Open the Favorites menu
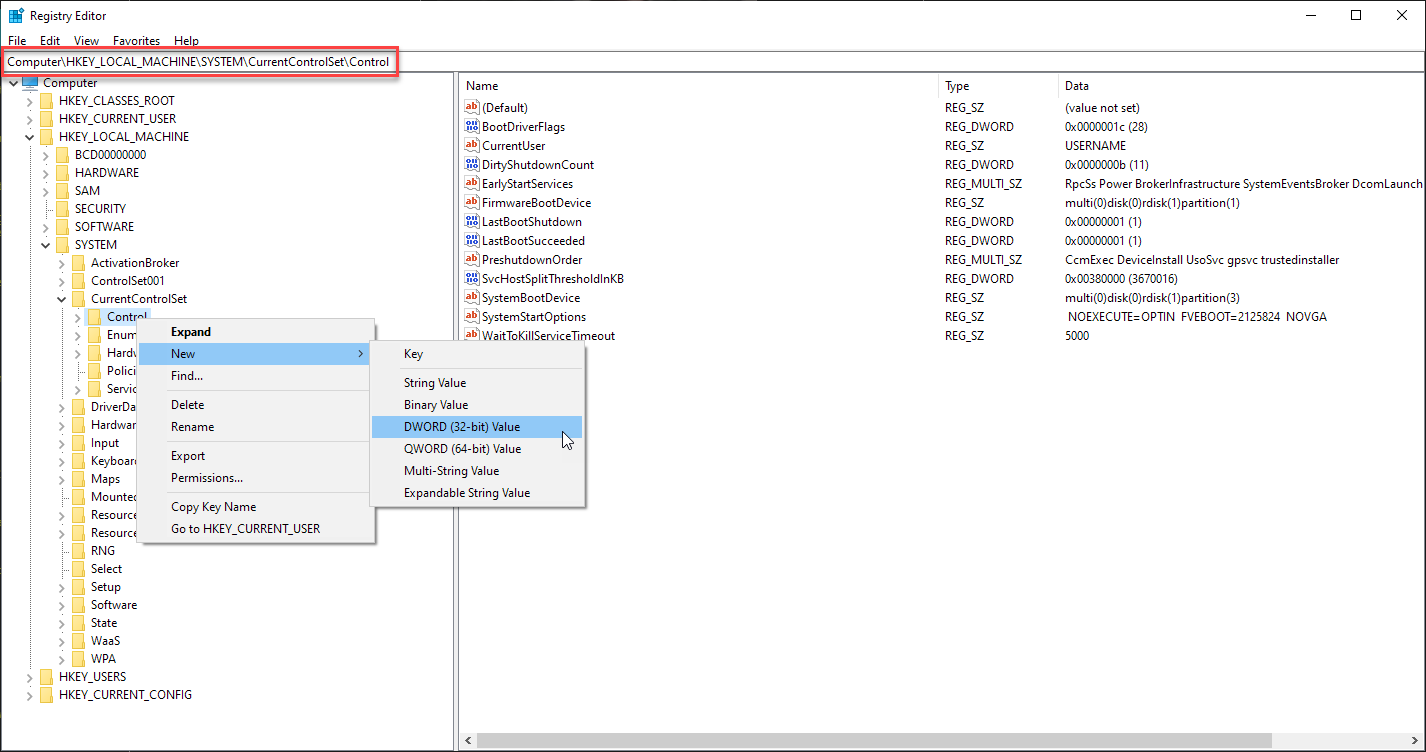This screenshot has height=752, width=1426. coord(137,41)
